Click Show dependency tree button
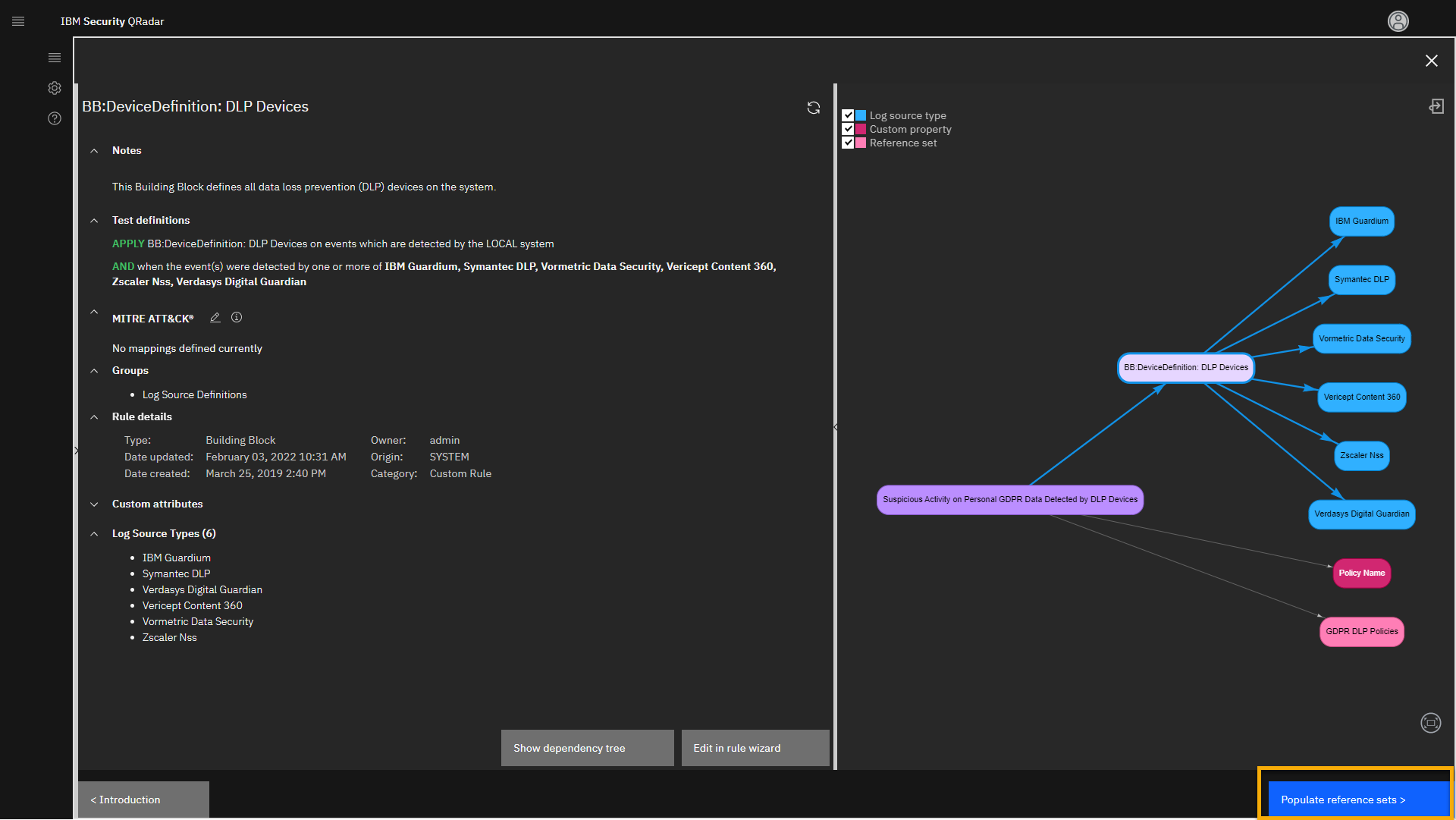The width and height of the screenshot is (1456, 820). pyautogui.click(x=587, y=748)
